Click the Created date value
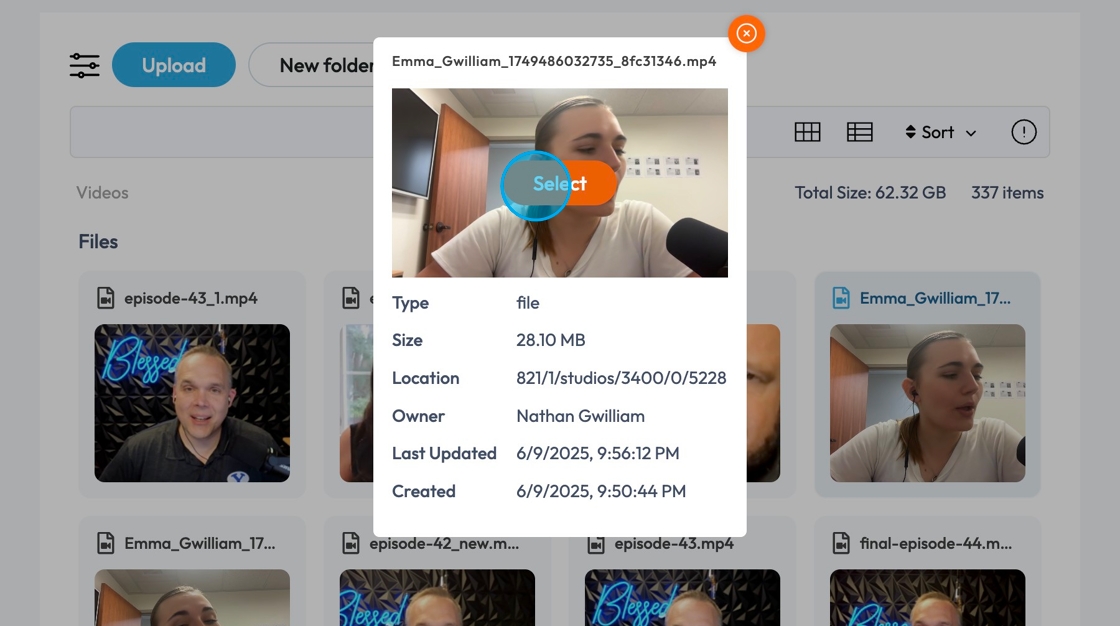 coord(601,492)
